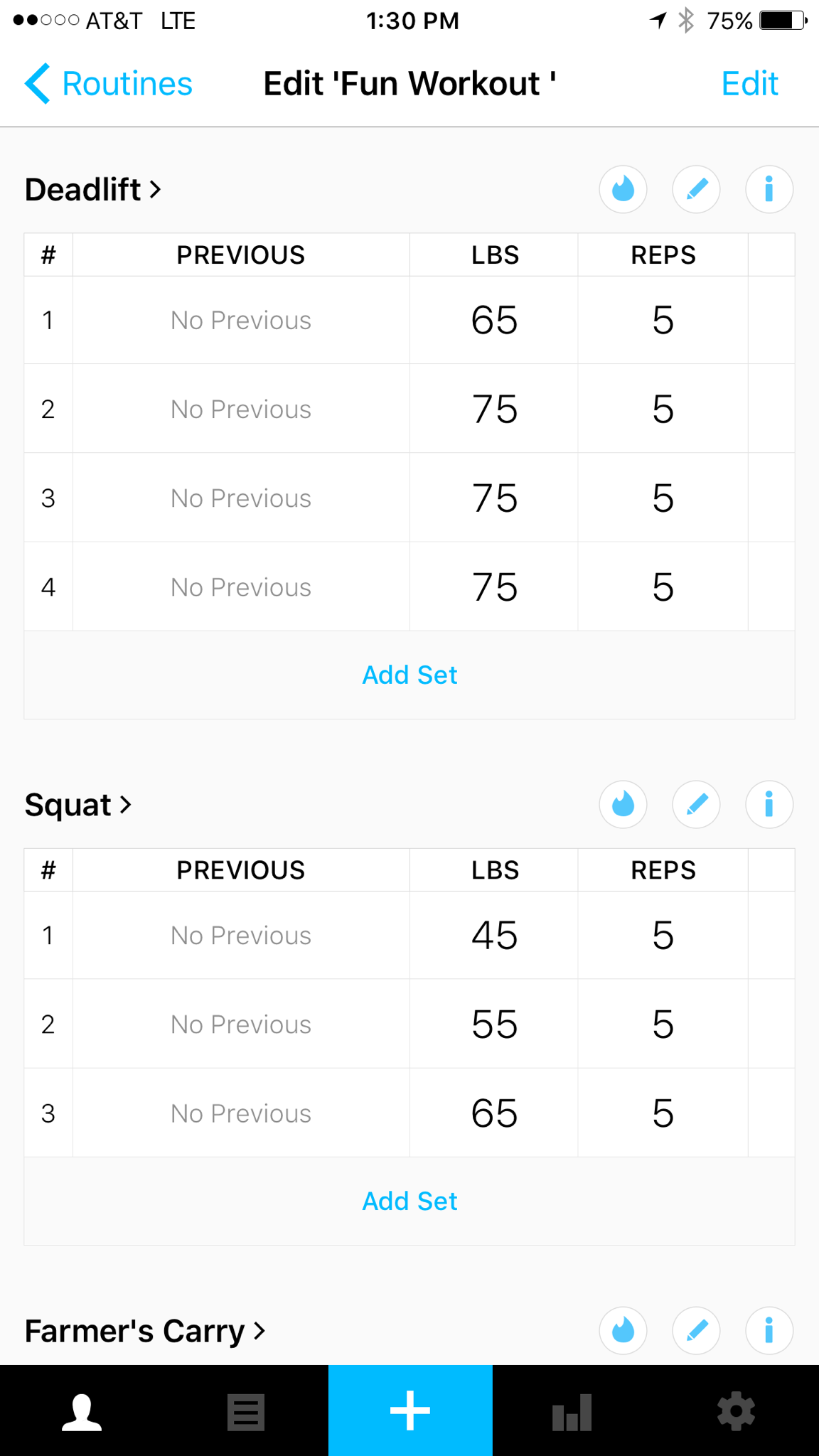
Task: Open the info icon for Deadlift
Action: click(769, 190)
